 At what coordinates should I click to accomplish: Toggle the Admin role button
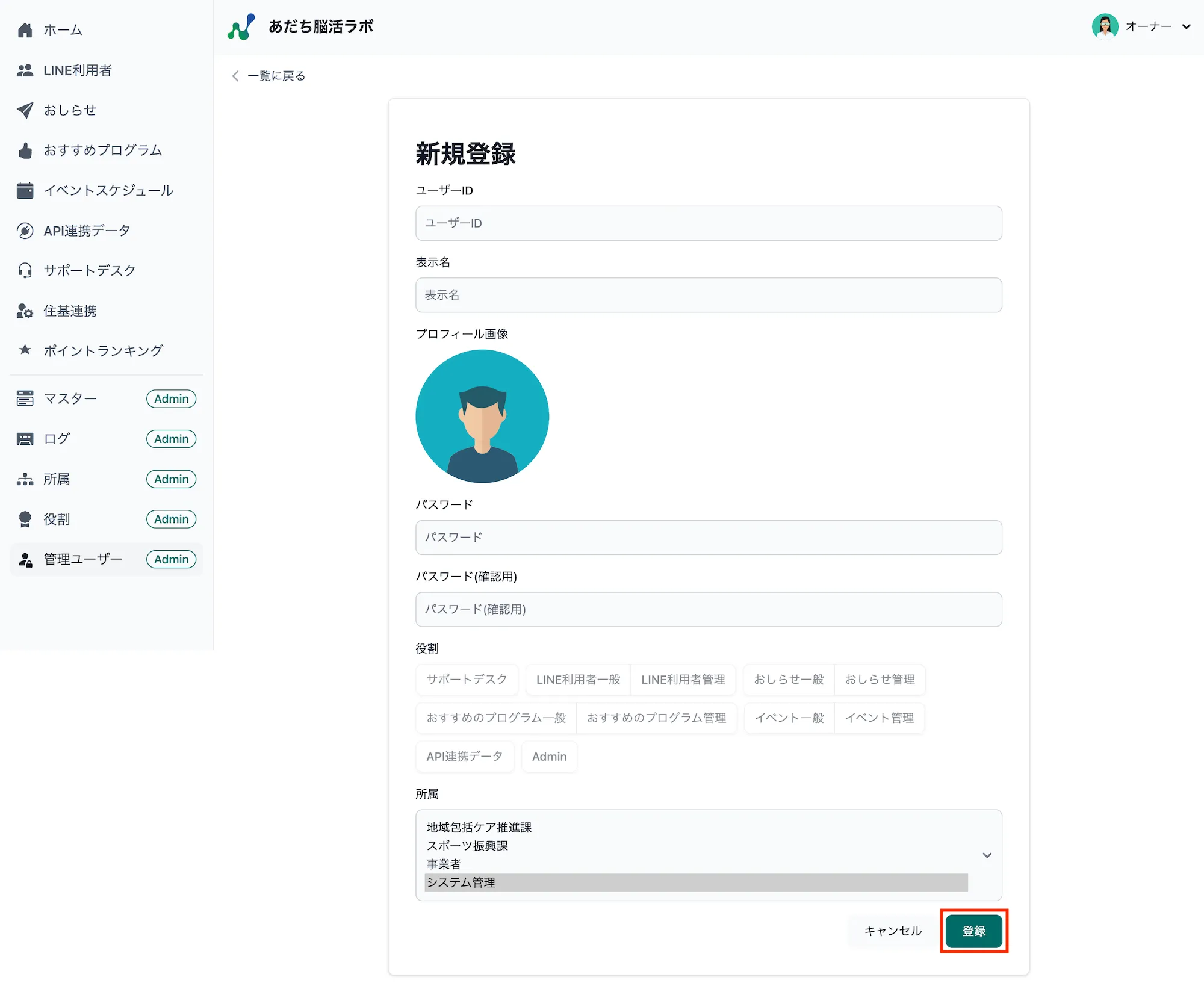[549, 757]
